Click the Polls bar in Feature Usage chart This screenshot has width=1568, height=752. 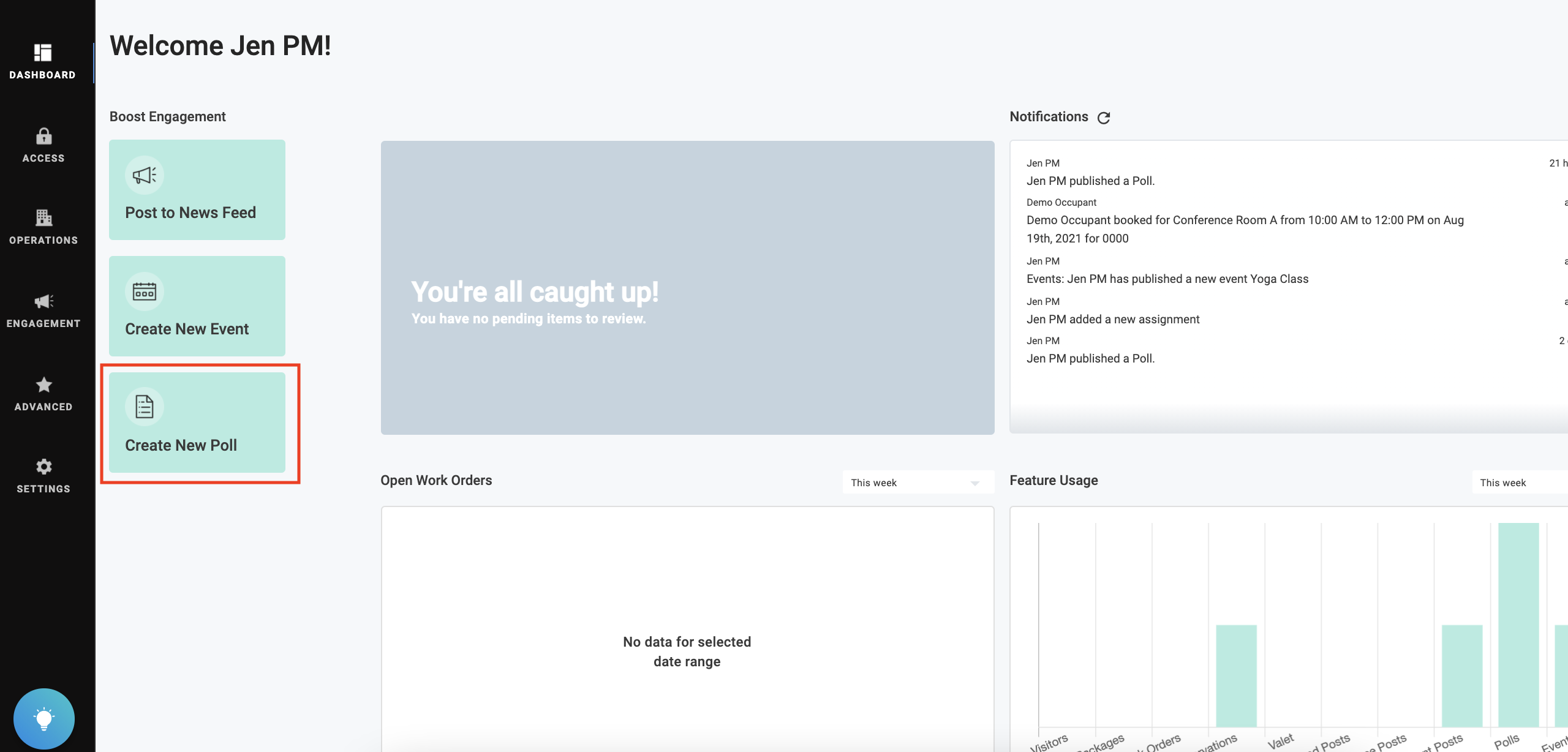[1518, 625]
